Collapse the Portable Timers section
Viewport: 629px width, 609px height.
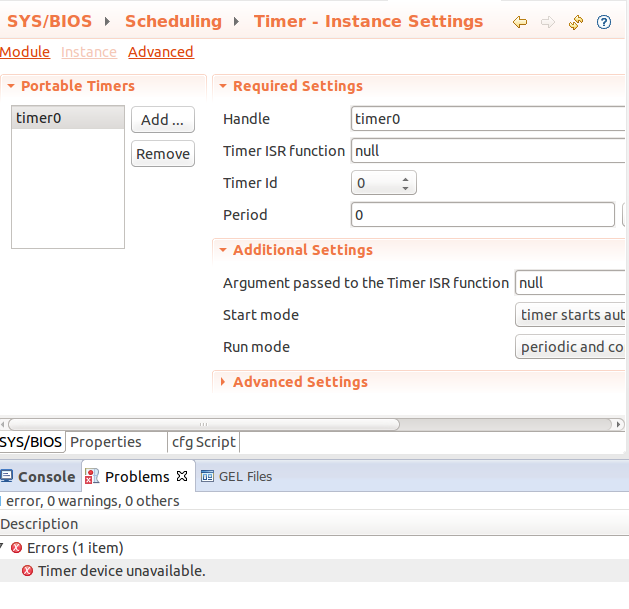pyautogui.click(x=11, y=86)
